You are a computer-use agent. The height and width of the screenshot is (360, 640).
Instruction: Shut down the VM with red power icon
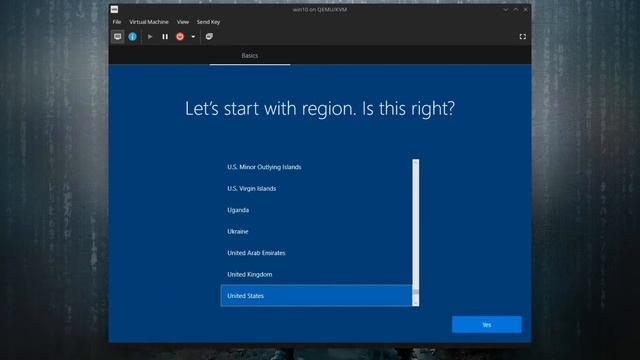(180, 37)
